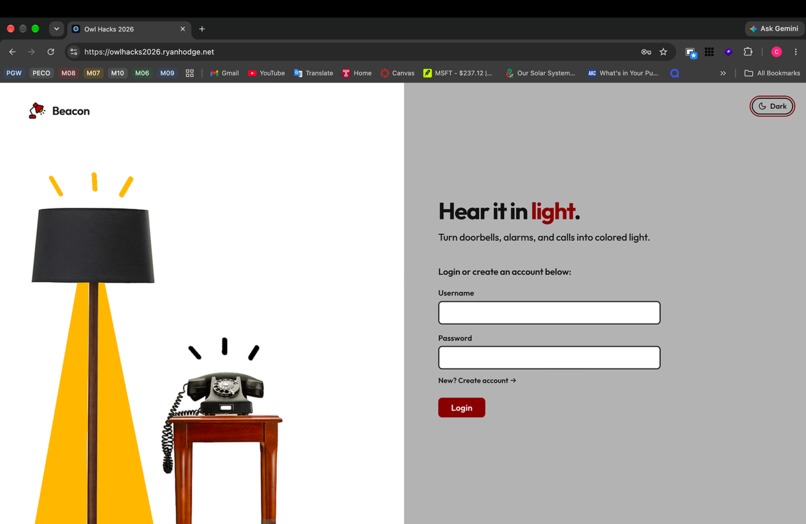
Task: Open MSFT stock bookmark
Action: point(457,73)
